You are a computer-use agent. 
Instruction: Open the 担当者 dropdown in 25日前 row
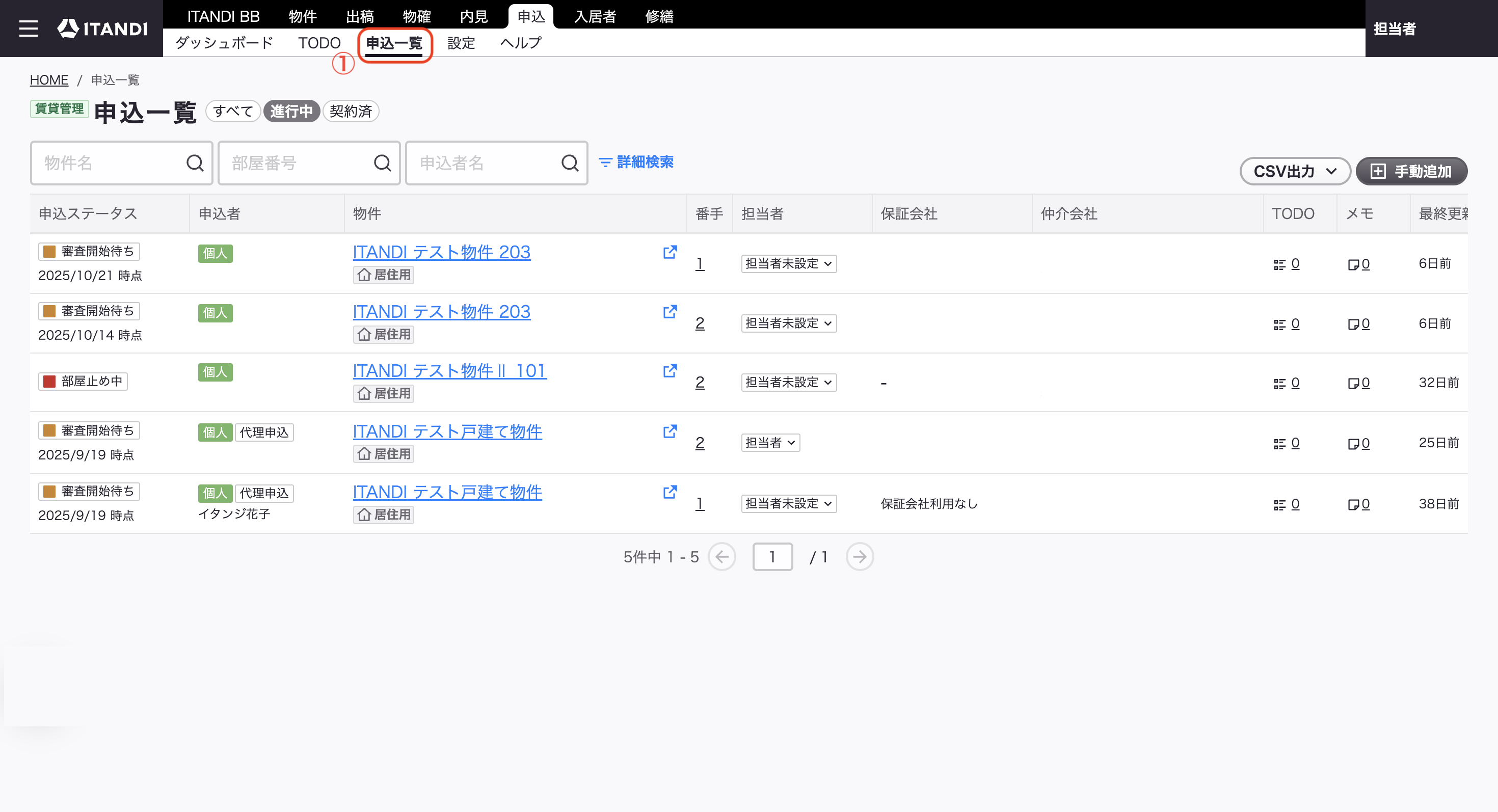tap(770, 443)
